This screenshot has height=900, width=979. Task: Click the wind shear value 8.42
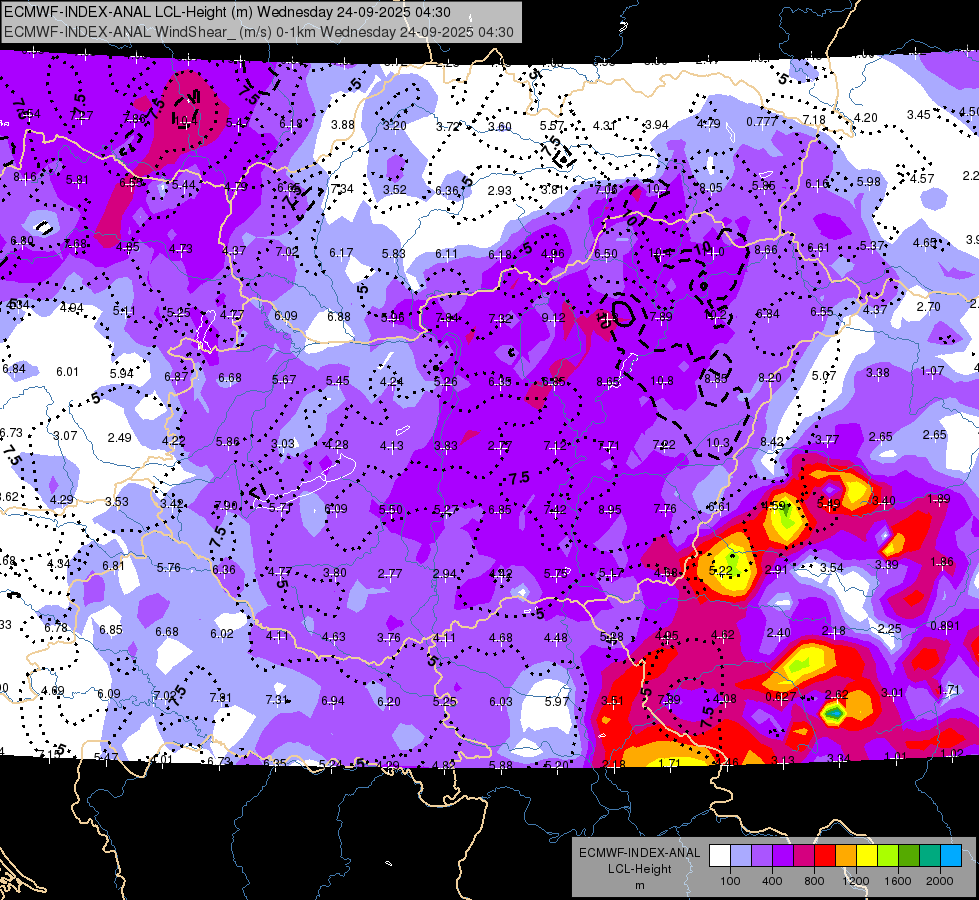click(x=772, y=442)
